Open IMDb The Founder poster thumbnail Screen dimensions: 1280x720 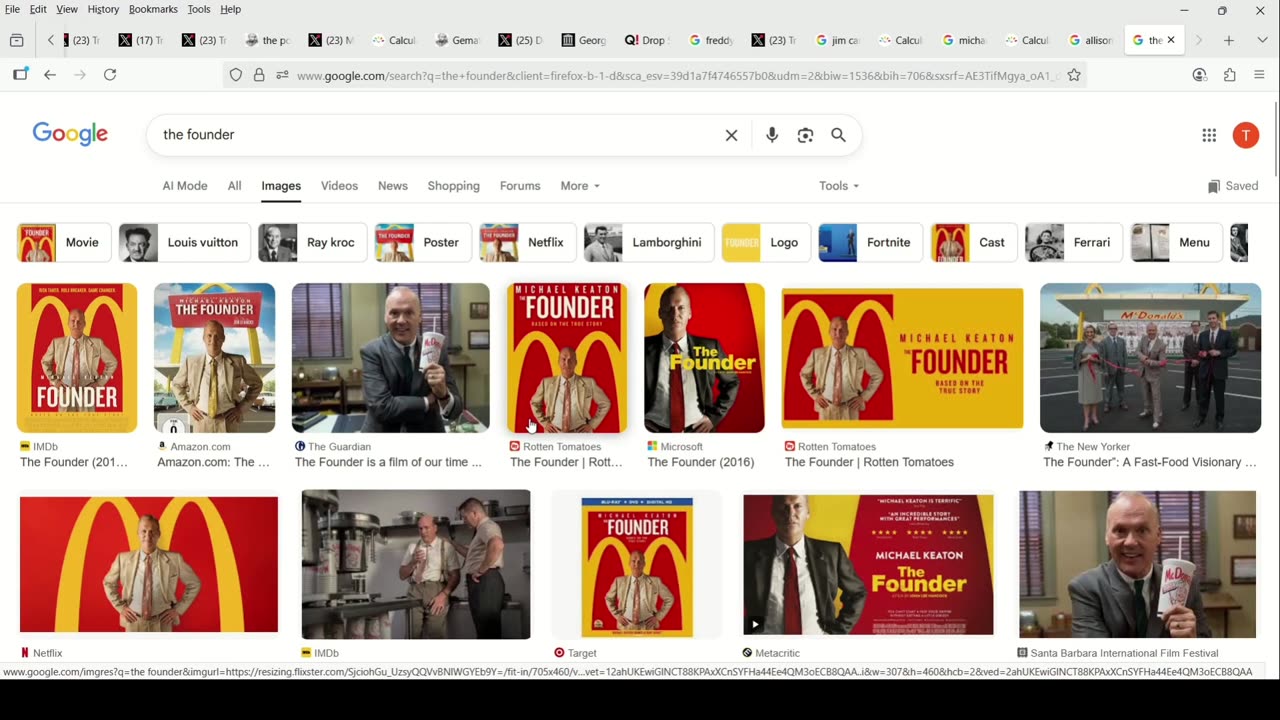point(77,358)
